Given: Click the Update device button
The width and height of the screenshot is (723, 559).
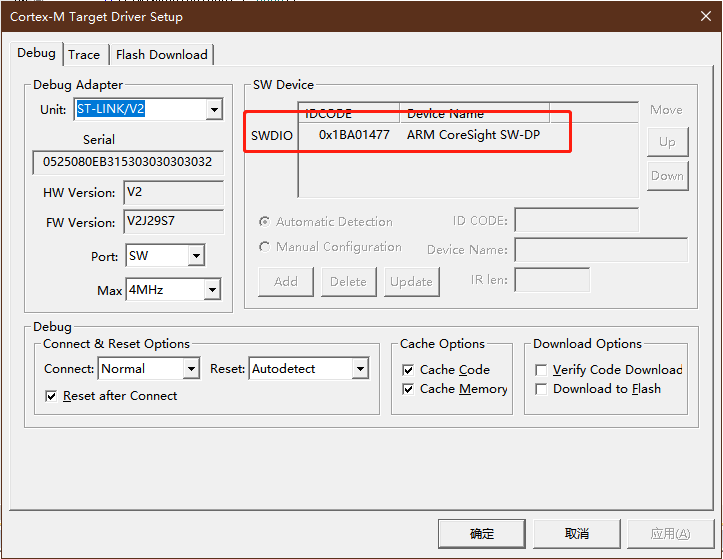Looking at the screenshot, I should [412, 282].
